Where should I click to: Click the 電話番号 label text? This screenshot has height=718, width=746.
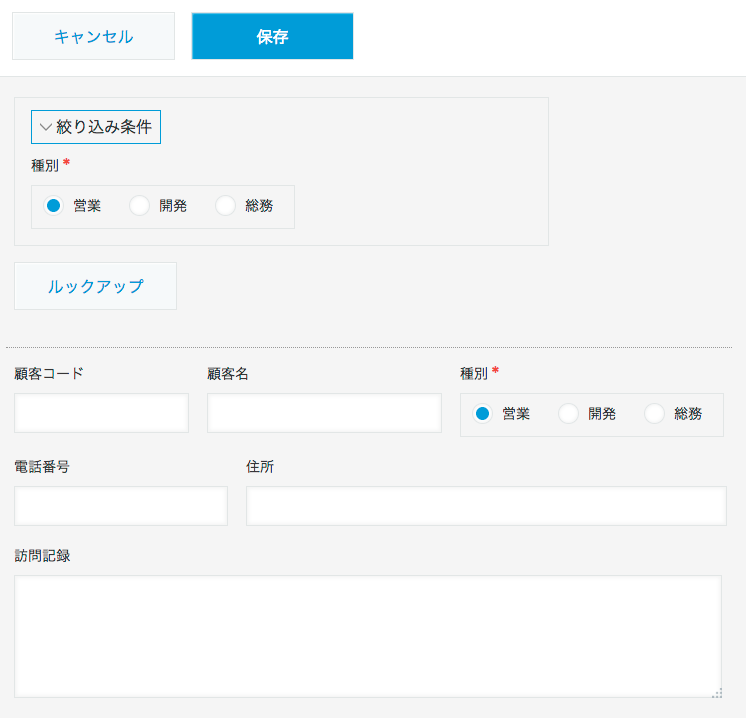coord(42,466)
